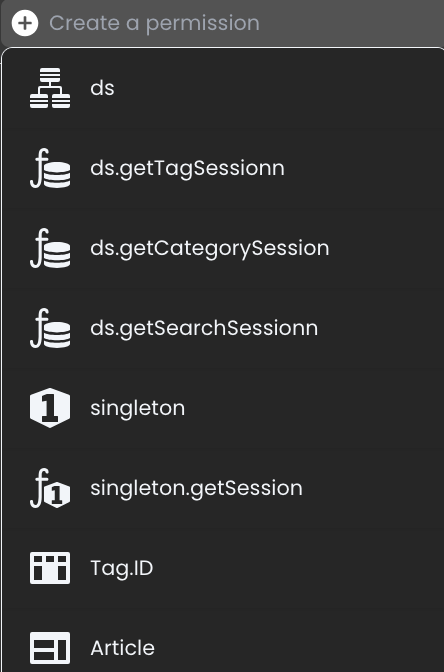Select the ds option from the list
The height and width of the screenshot is (672, 444).
click(223, 88)
